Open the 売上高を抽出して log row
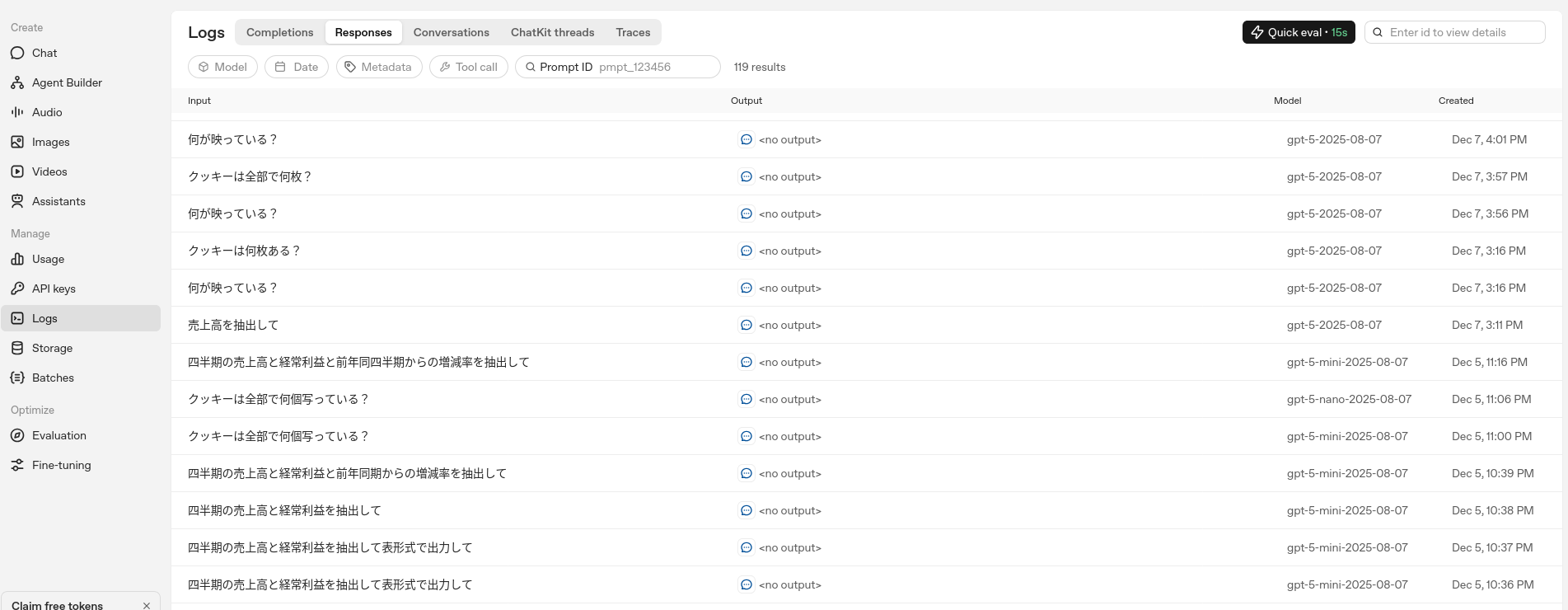This screenshot has height=610, width=1568. pos(233,325)
